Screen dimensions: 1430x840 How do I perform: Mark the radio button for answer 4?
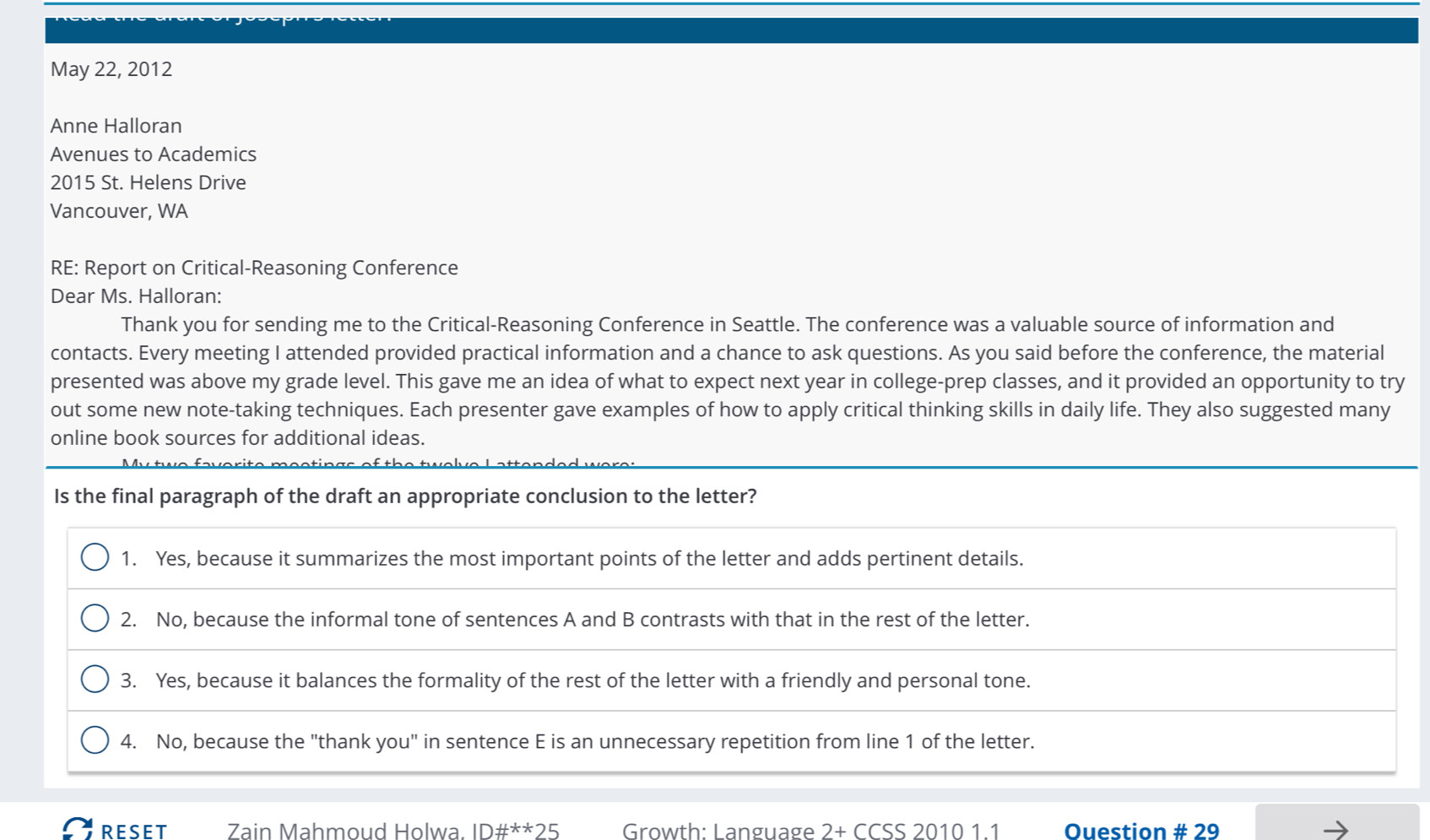coord(95,740)
